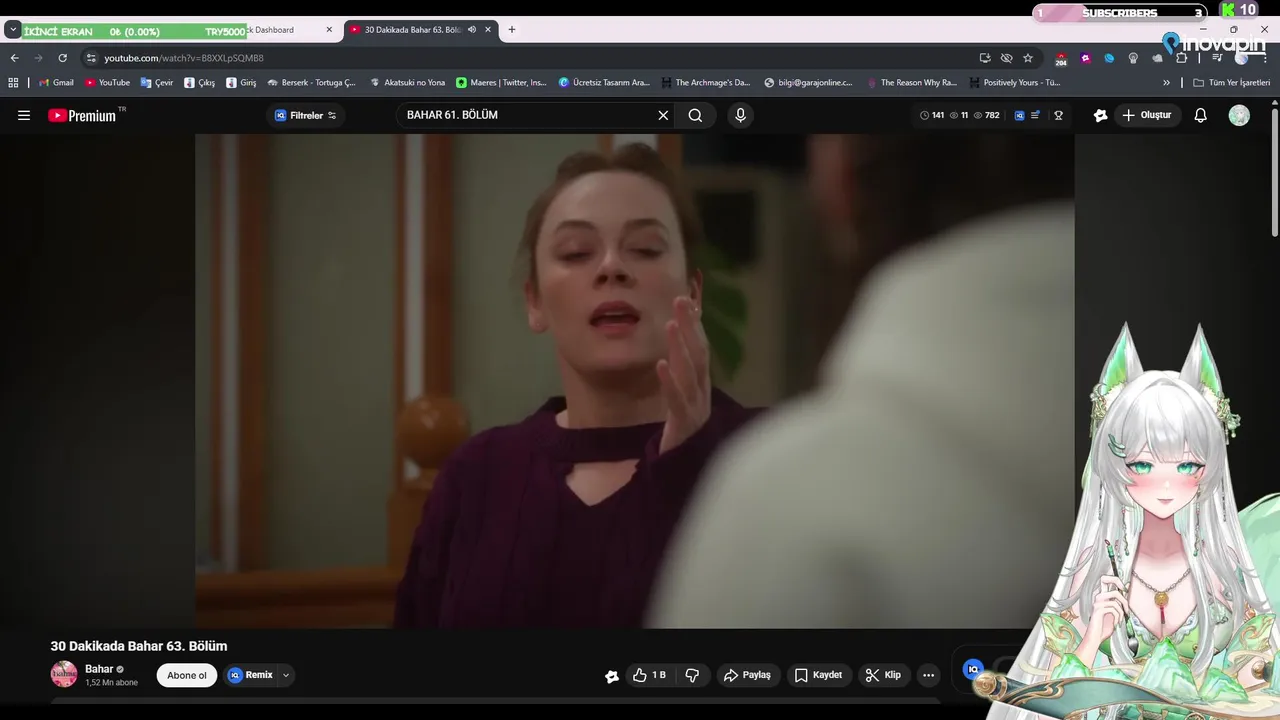This screenshot has width=1280, height=720.
Task: Click the sparkle star icon beside Oluştur
Action: (1101, 115)
